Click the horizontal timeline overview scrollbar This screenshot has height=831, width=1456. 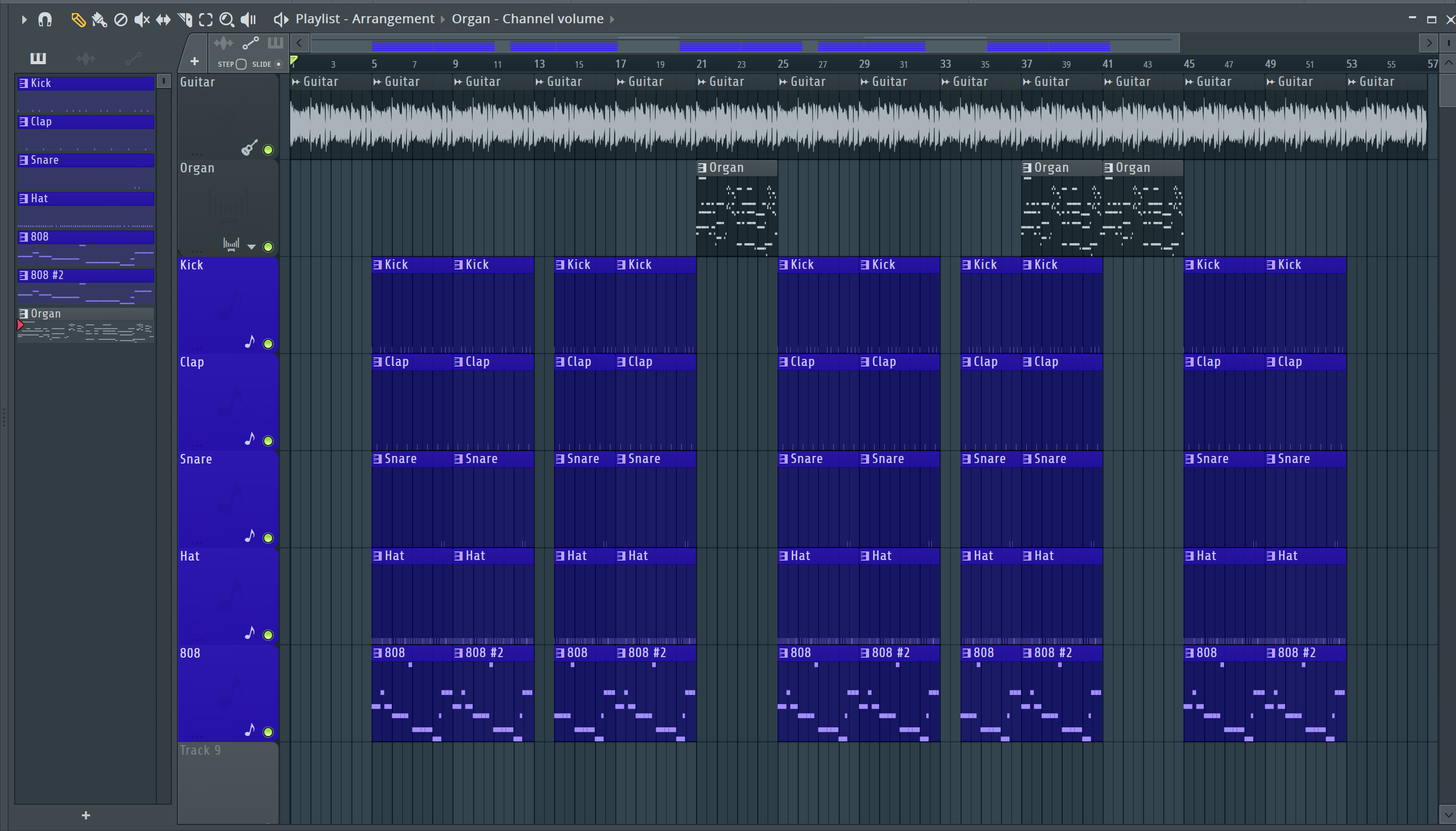[x=745, y=43]
